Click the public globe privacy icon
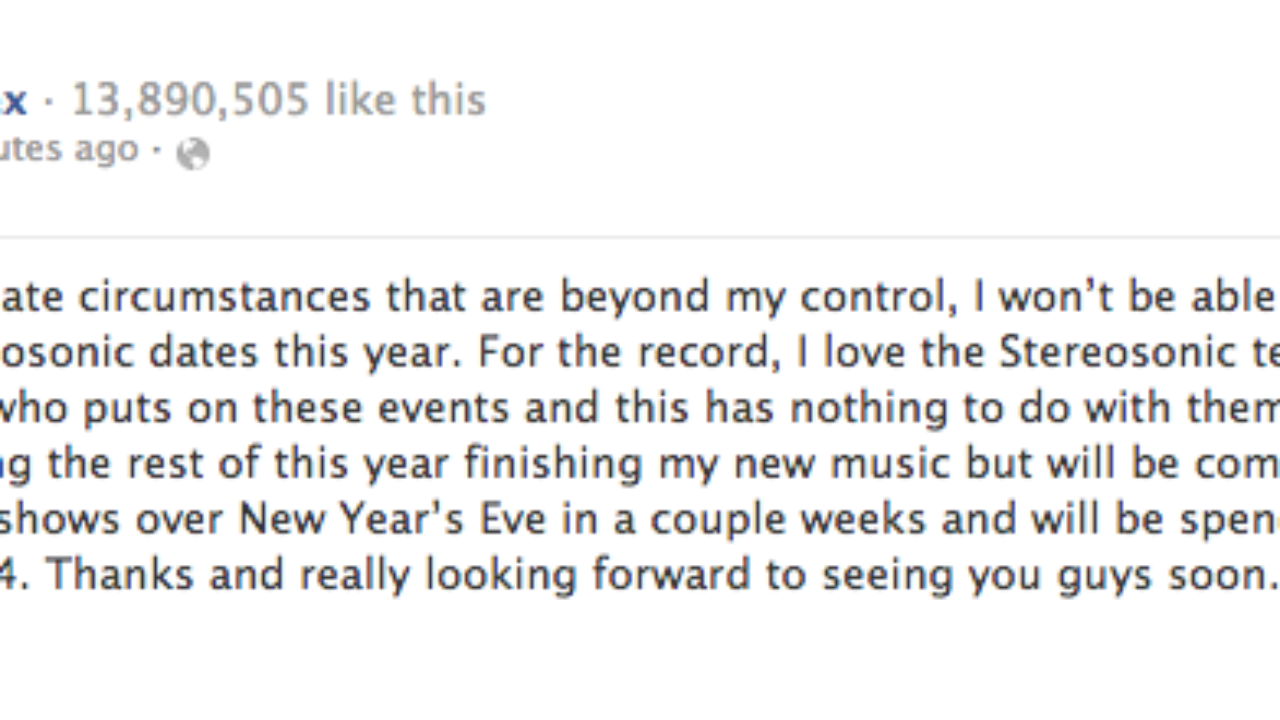 point(193,153)
